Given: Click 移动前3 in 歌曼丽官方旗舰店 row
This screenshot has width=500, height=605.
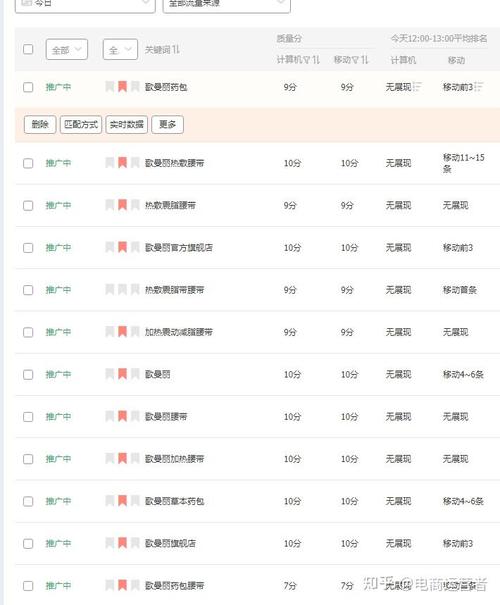Looking at the screenshot, I should (x=458, y=247).
